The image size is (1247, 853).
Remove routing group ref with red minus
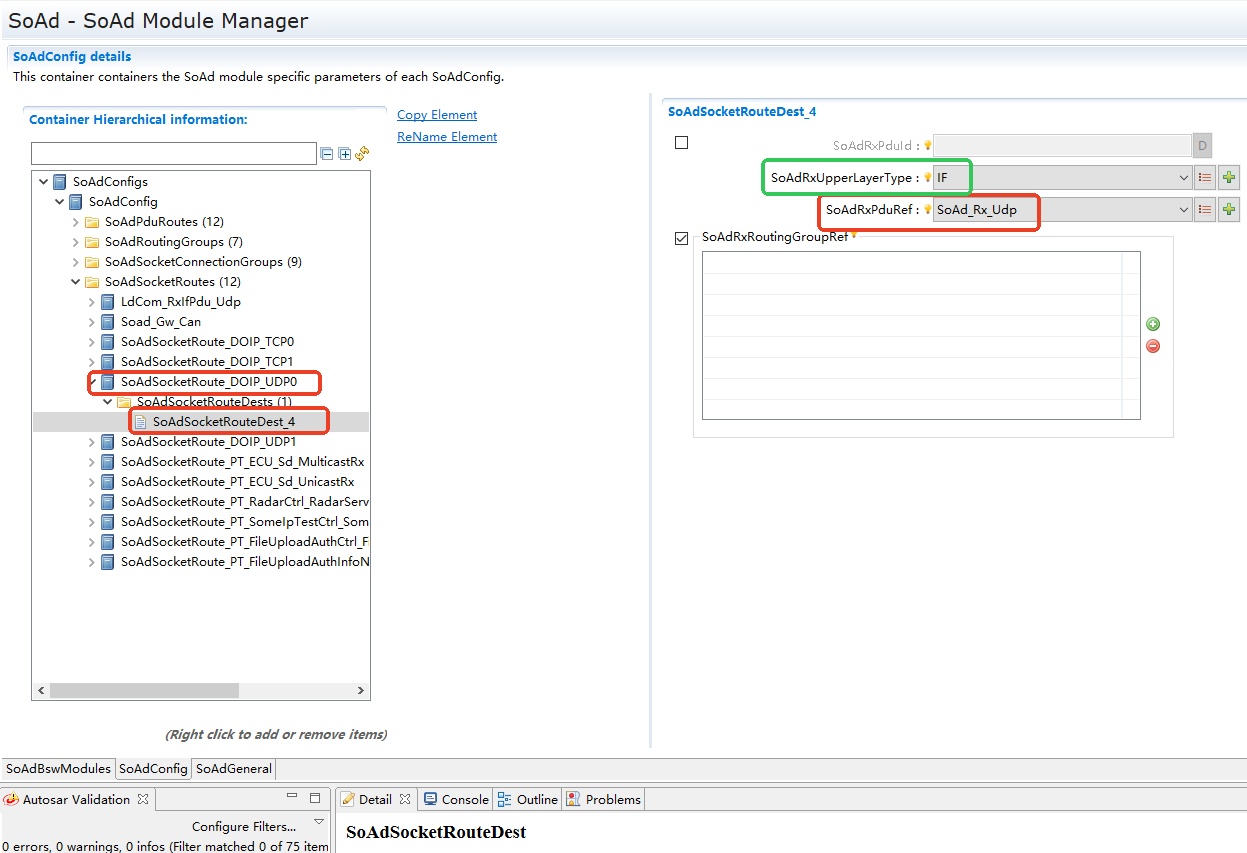1153,346
